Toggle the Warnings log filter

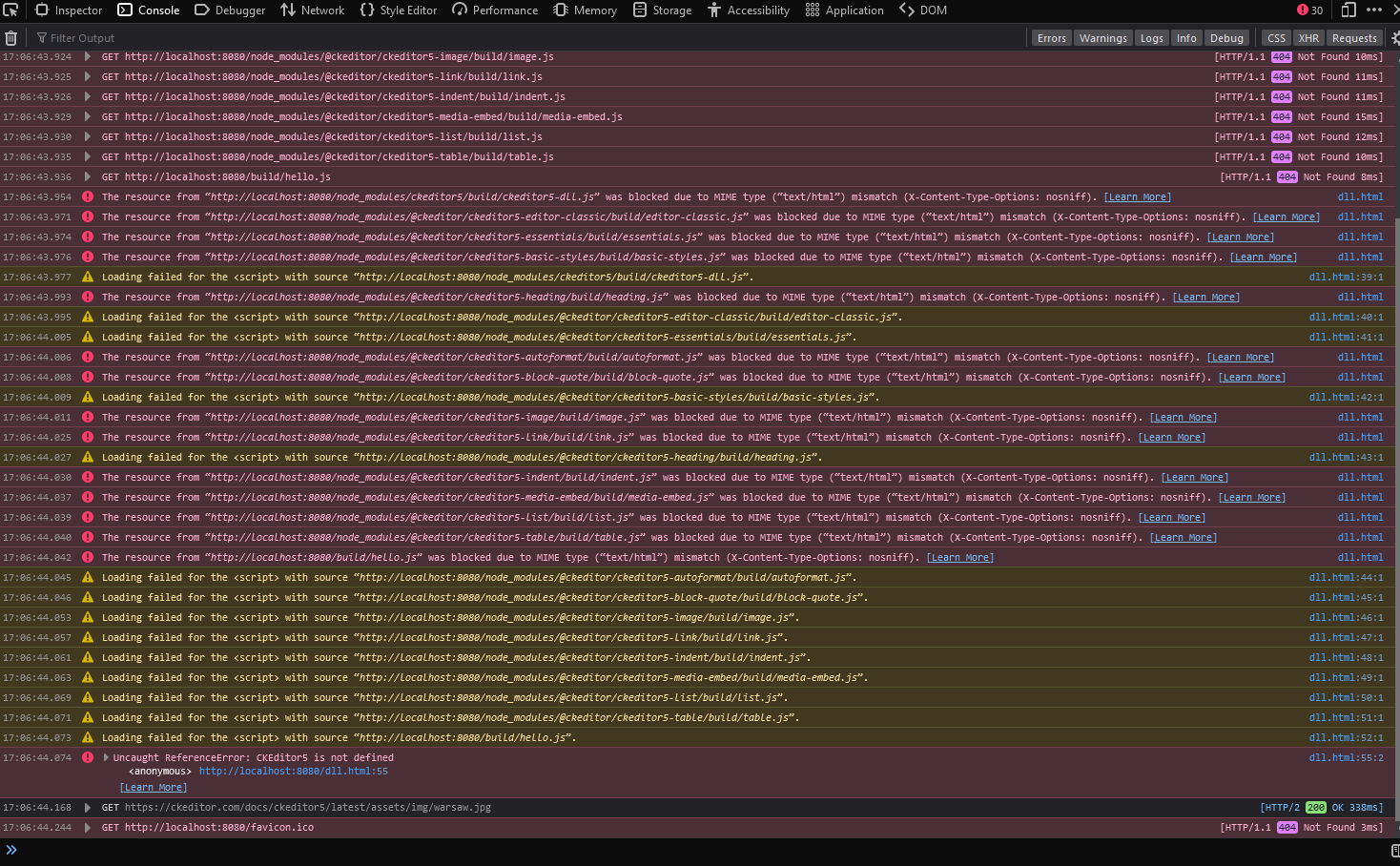(1102, 38)
